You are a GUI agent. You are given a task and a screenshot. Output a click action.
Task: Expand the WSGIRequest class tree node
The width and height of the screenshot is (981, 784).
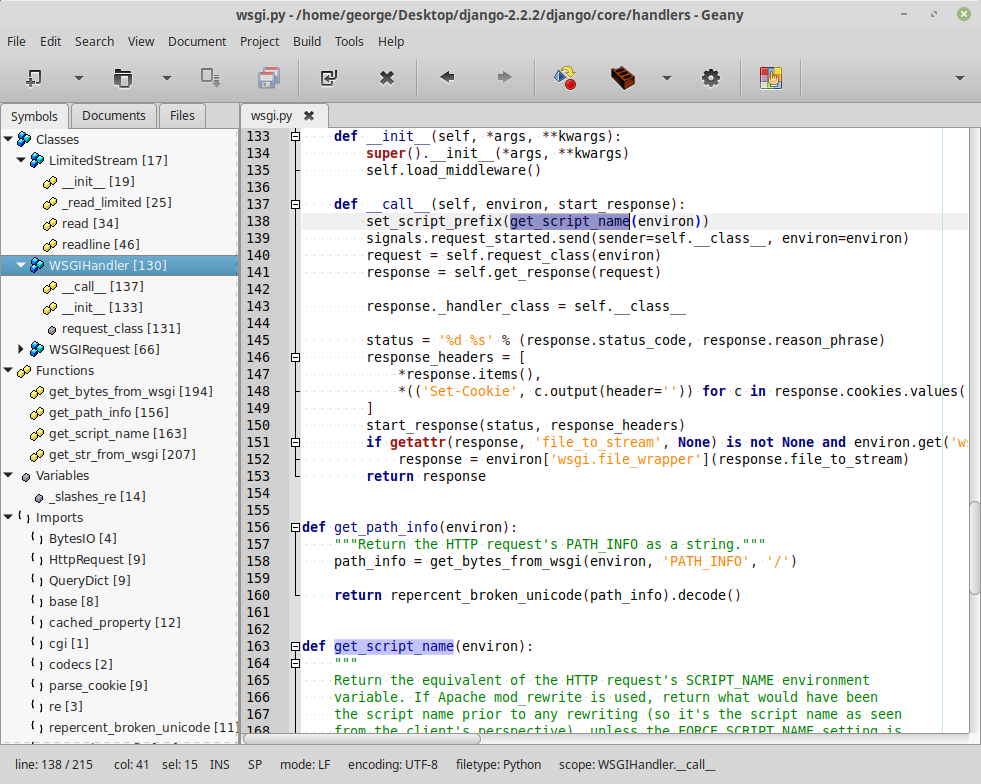pyautogui.click(x=23, y=349)
